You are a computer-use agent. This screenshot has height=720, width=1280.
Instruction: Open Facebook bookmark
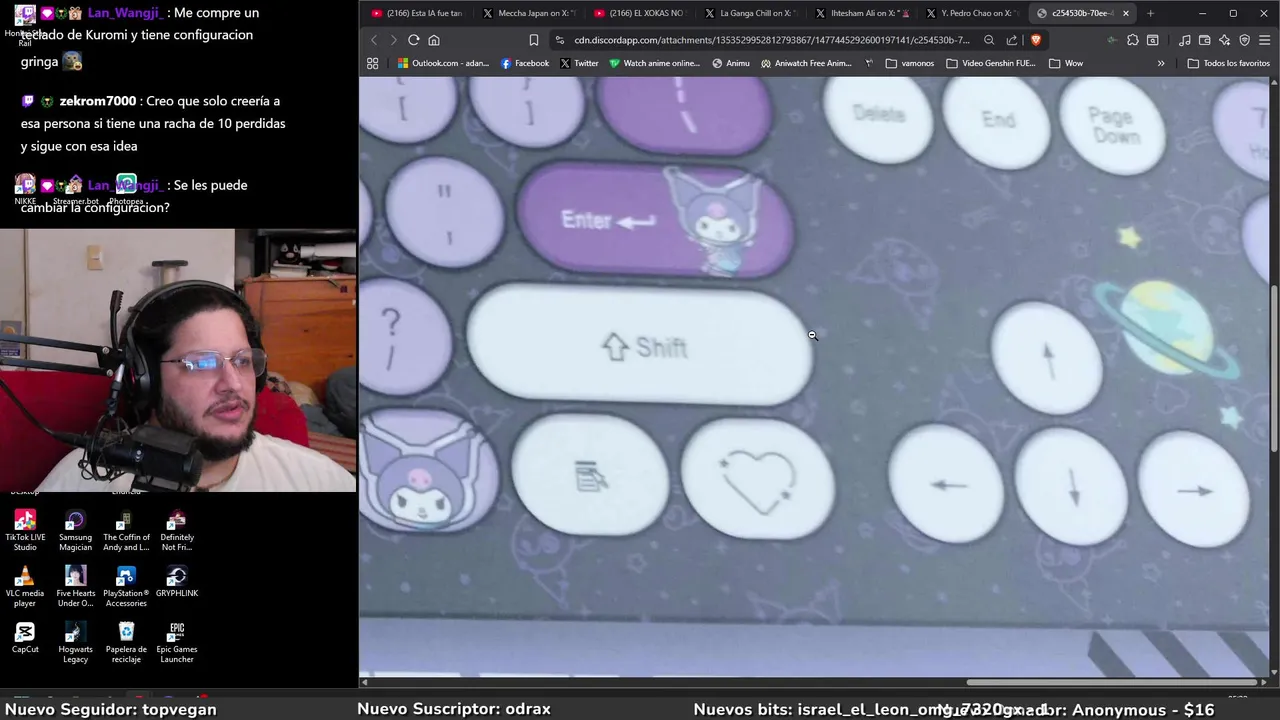coord(525,63)
